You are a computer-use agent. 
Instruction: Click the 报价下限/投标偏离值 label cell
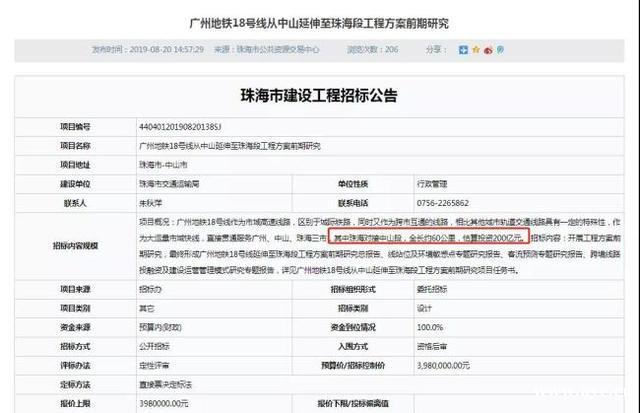(x=353, y=404)
